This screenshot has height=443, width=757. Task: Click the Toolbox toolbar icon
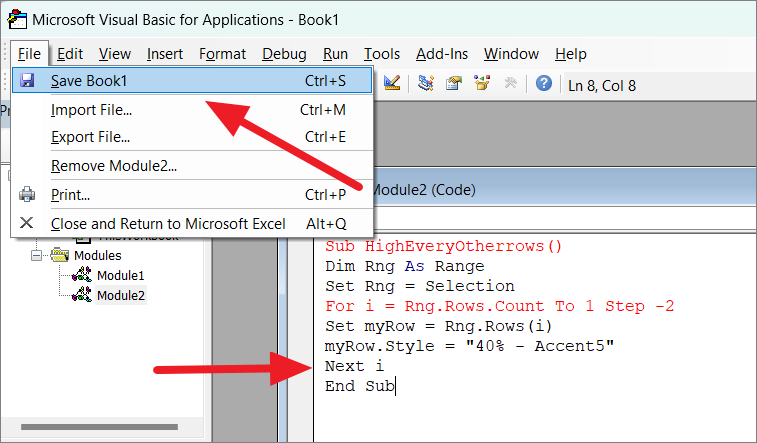(x=510, y=83)
